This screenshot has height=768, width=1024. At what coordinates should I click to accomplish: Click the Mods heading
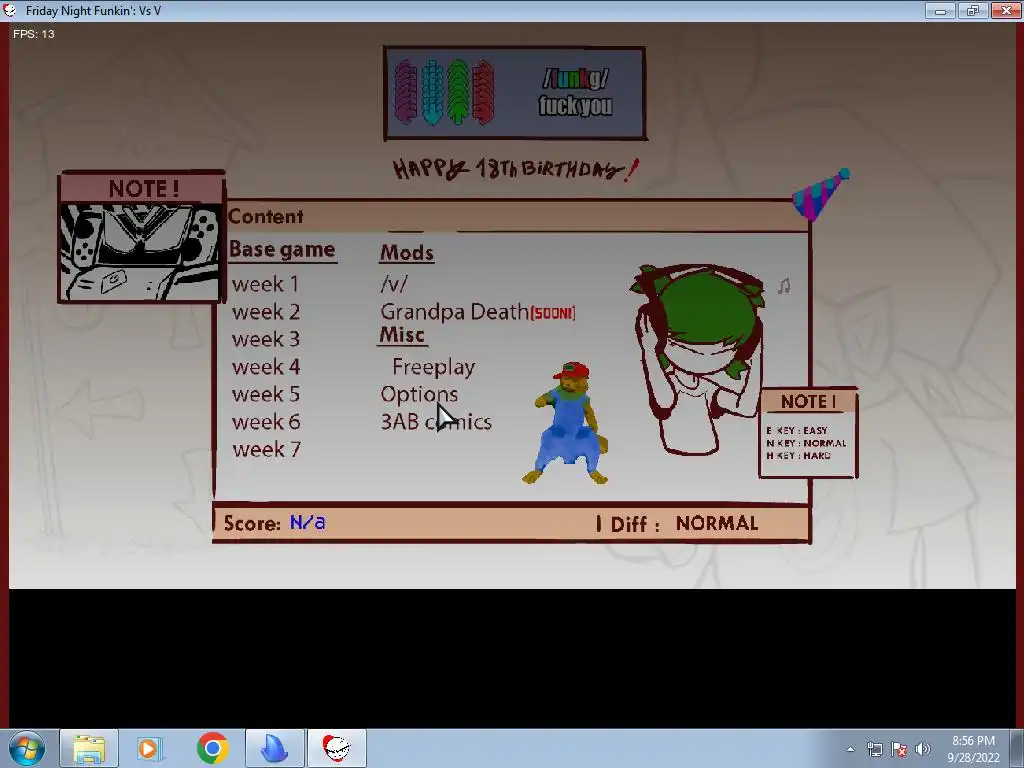pyautogui.click(x=407, y=253)
